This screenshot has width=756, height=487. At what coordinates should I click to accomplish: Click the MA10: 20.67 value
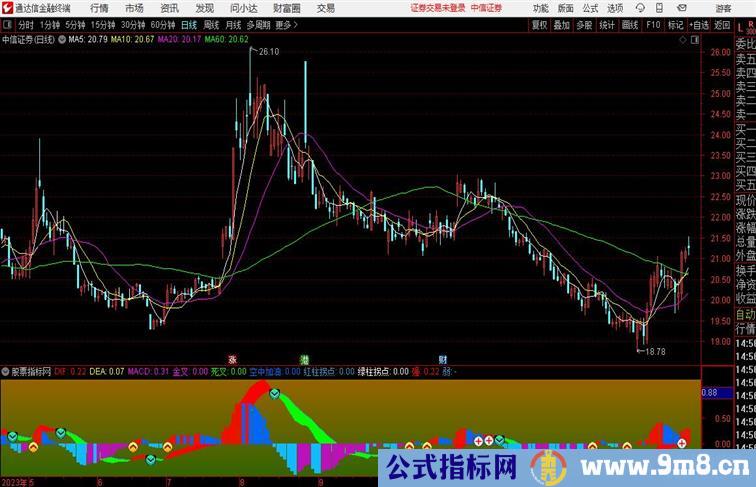[133, 40]
